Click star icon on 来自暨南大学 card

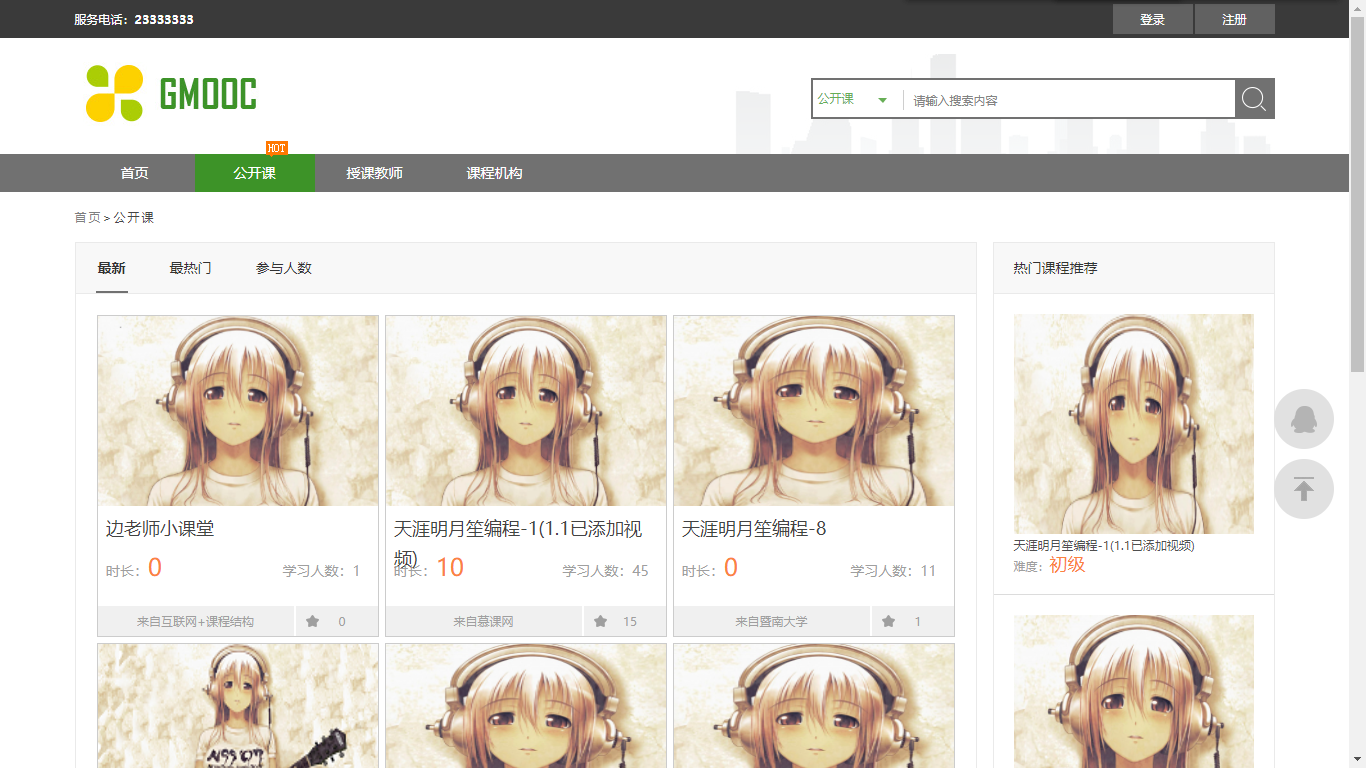click(x=889, y=621)
